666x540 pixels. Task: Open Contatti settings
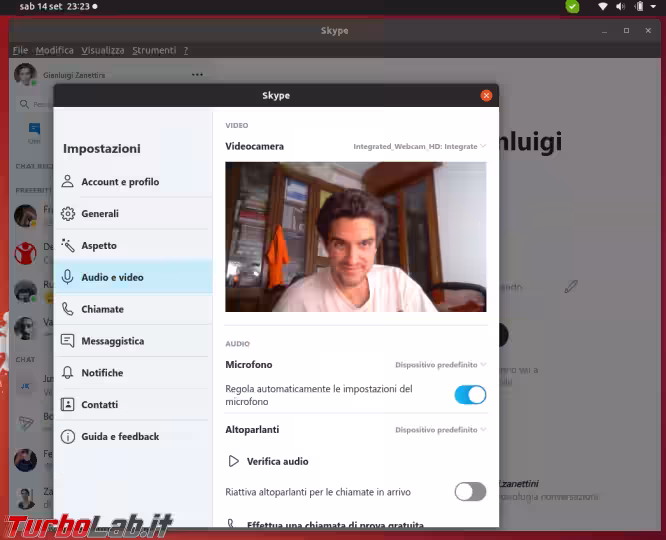point(133,405)
